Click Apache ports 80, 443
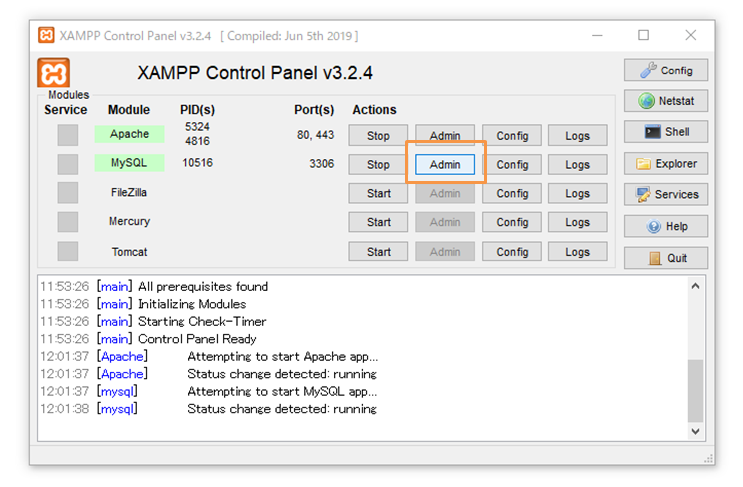The height and width of the screenshot is (487, 743). coord(316,135)
